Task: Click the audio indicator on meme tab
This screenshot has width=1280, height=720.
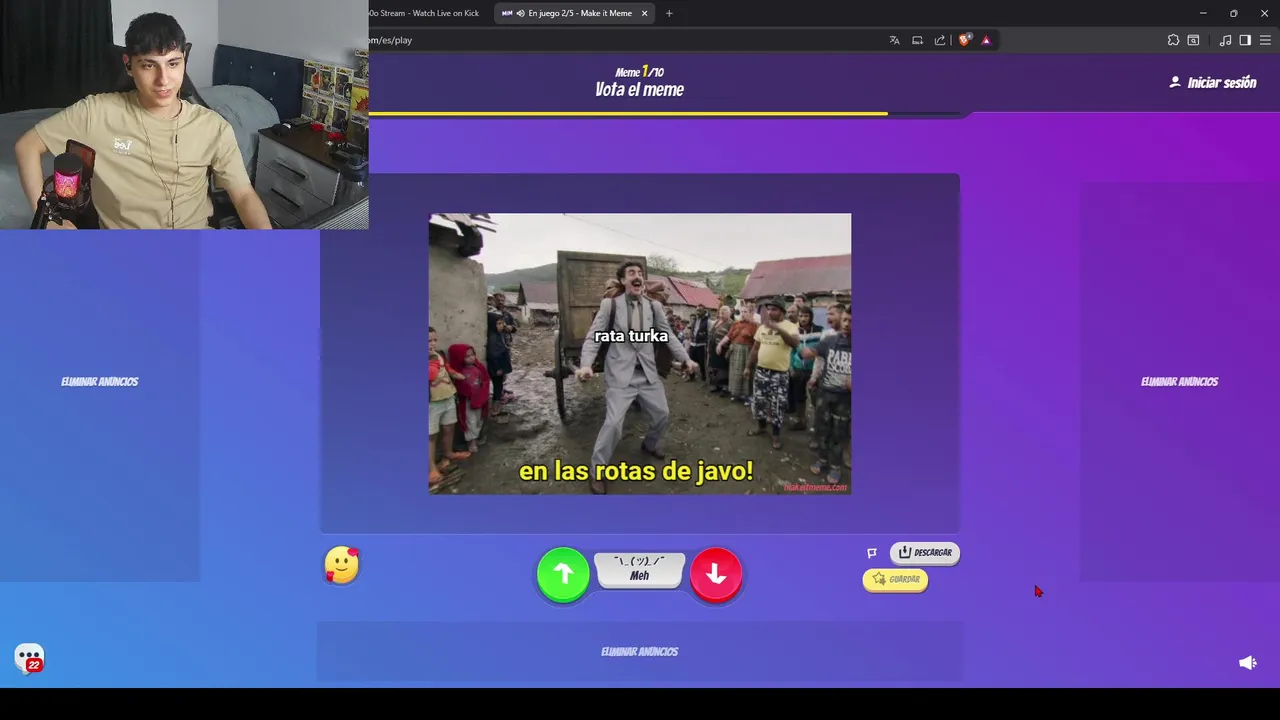Action: pos(520,13)
